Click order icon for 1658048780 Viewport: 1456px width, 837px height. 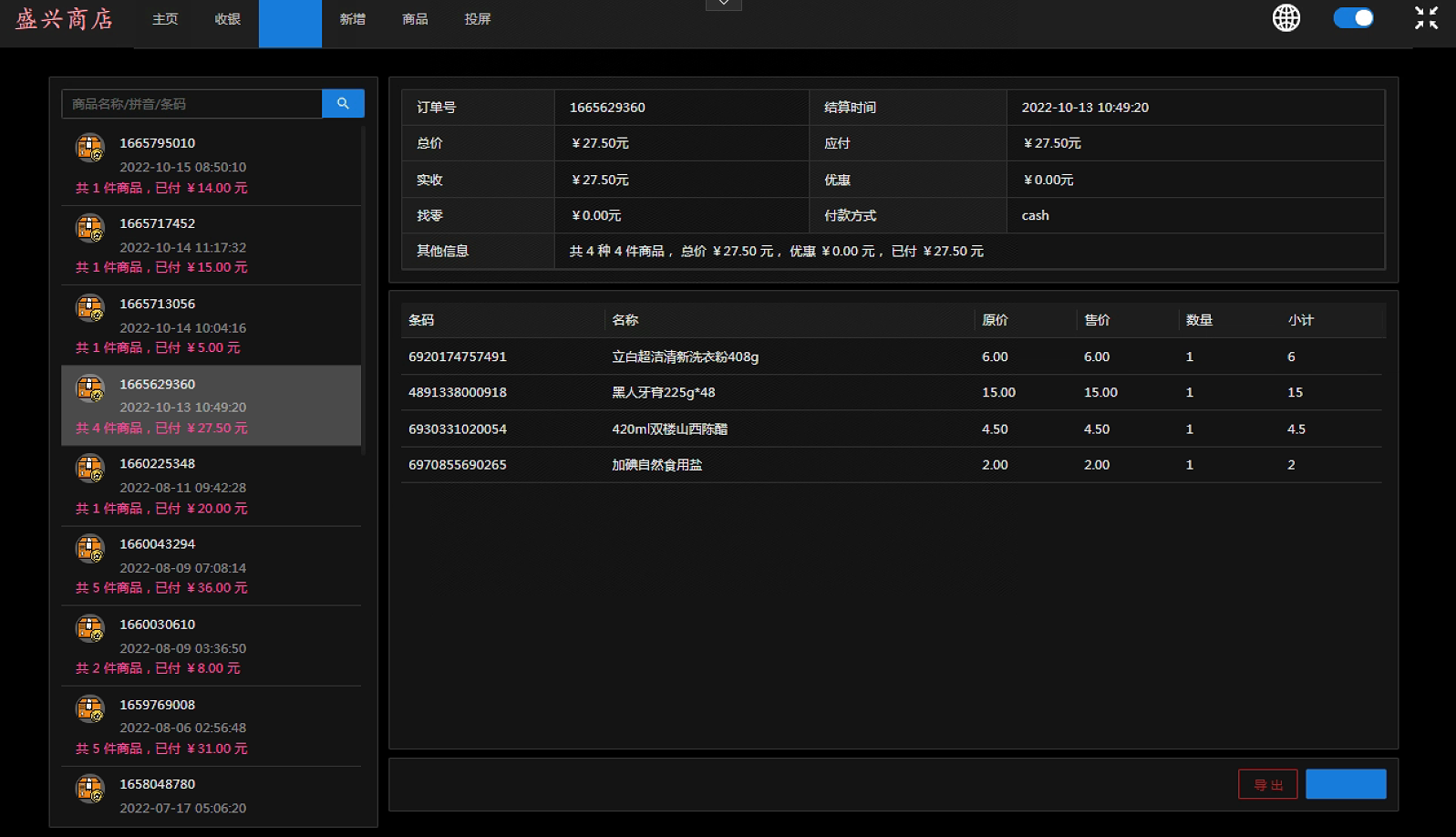(x=89, y=789)
